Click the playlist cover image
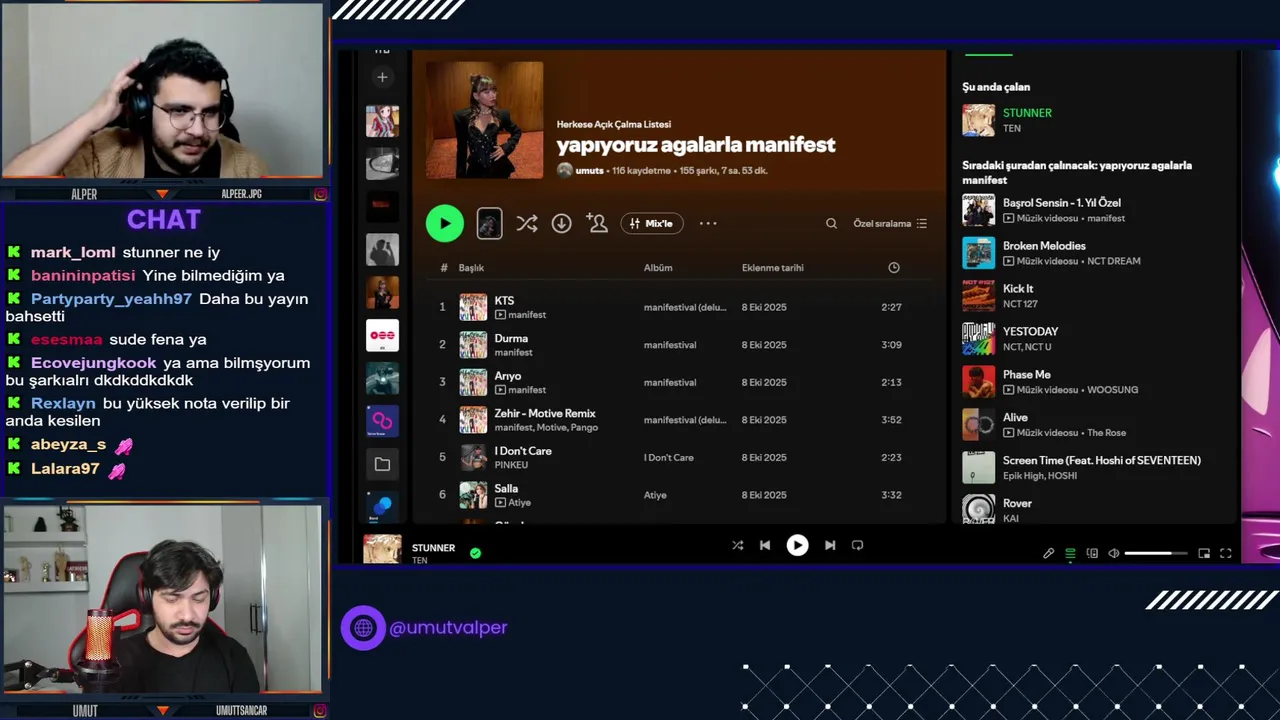The image size is (1280, 720). click(x=485, y=120)
